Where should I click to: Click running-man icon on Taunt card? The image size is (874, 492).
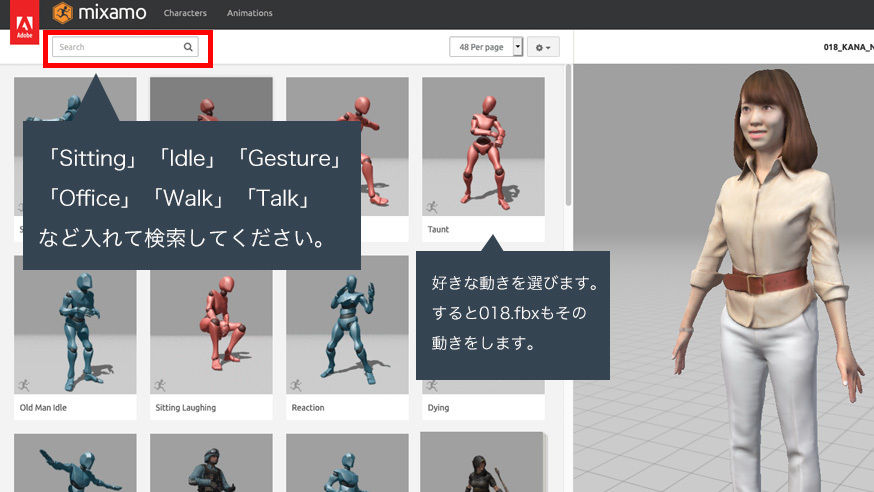(431, 207)
